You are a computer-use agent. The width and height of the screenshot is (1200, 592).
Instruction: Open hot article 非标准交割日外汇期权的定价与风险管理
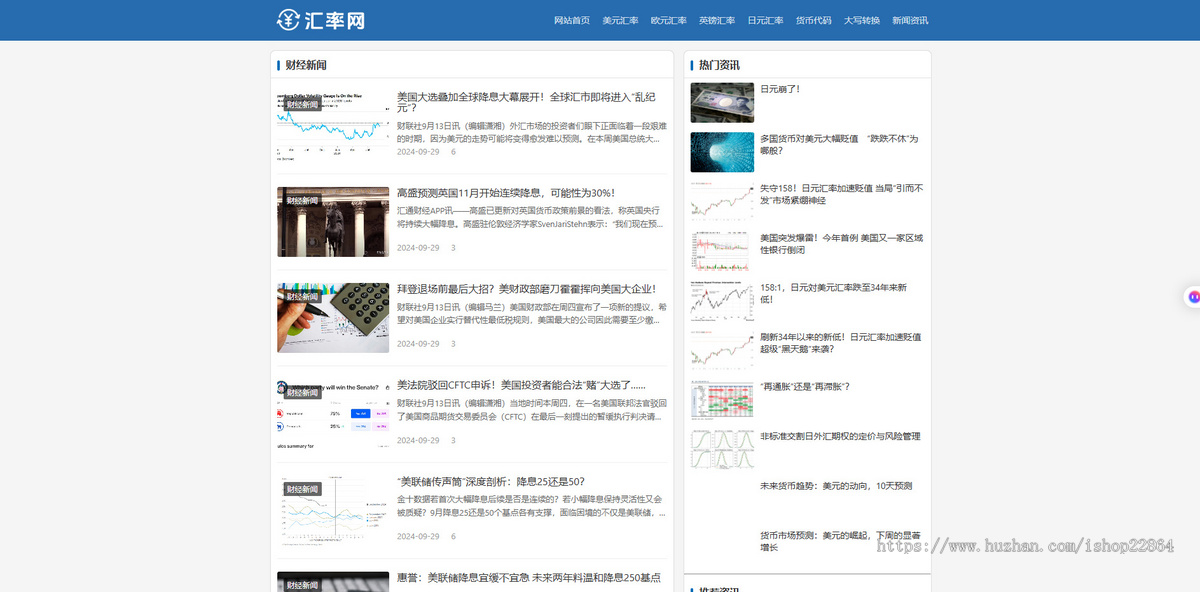[840, 436]
